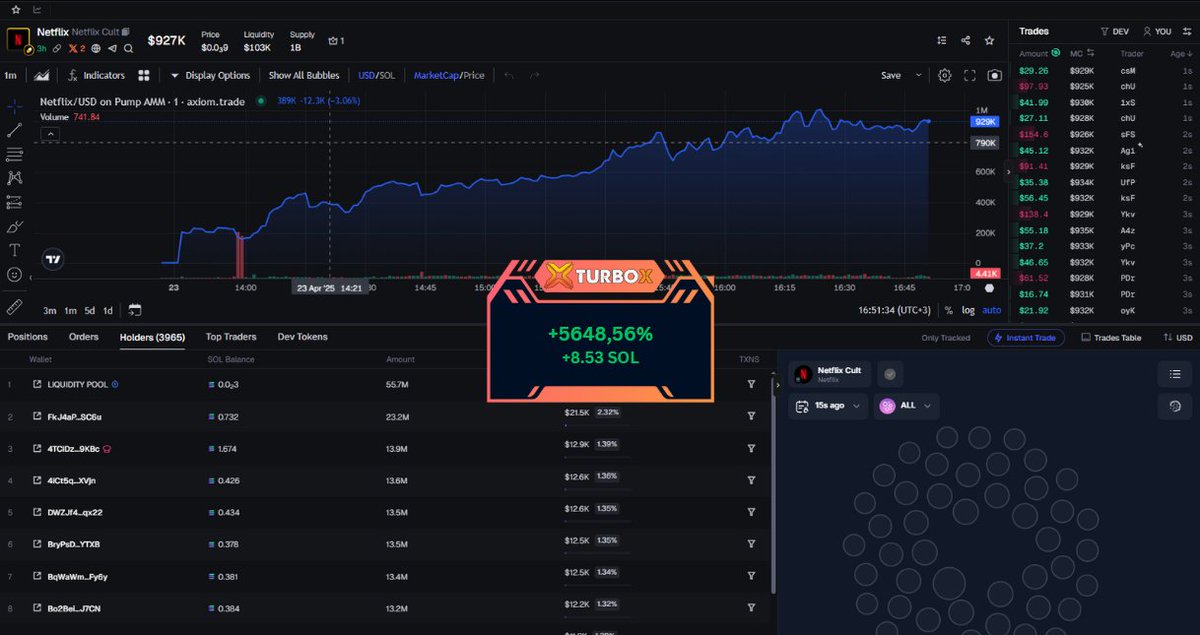Image resolution: width=1200 pixels, height=635 pixels.
Task: Open the Trades Table view
Action: (1111, 338)
